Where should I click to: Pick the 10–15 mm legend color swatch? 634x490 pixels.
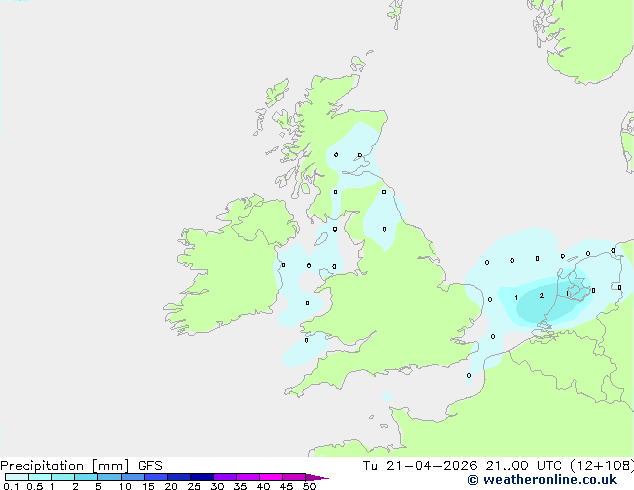(133, 477)
